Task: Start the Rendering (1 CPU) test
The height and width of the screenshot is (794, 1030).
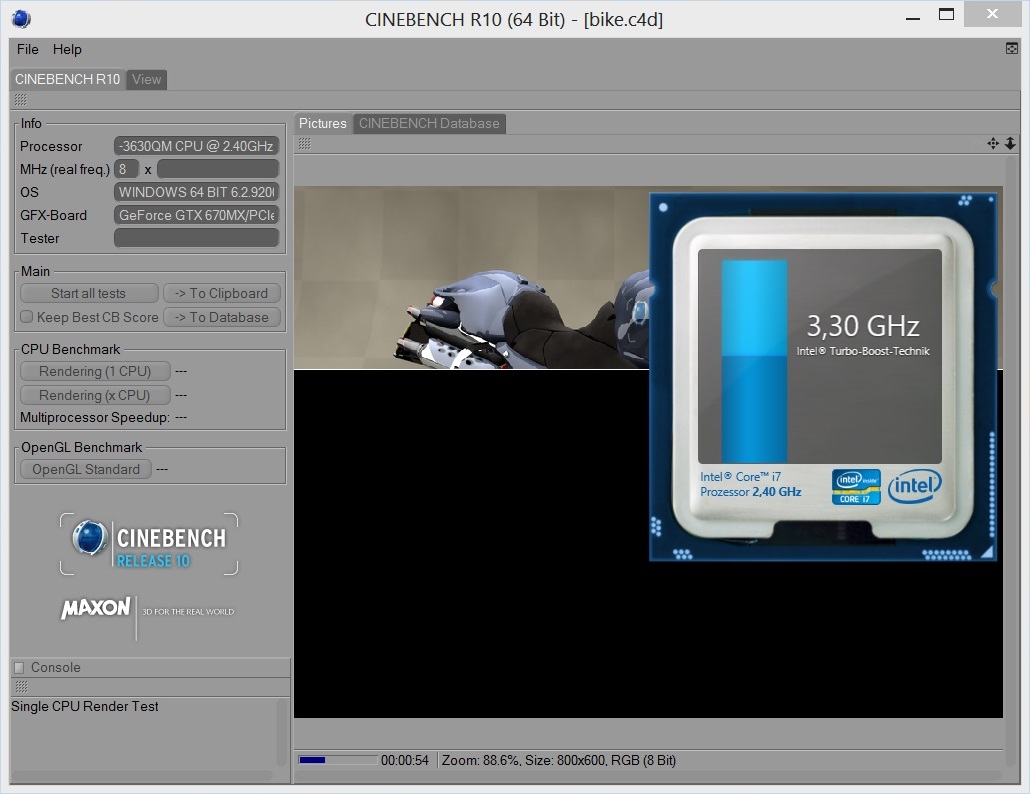Action: coord(95,371)
